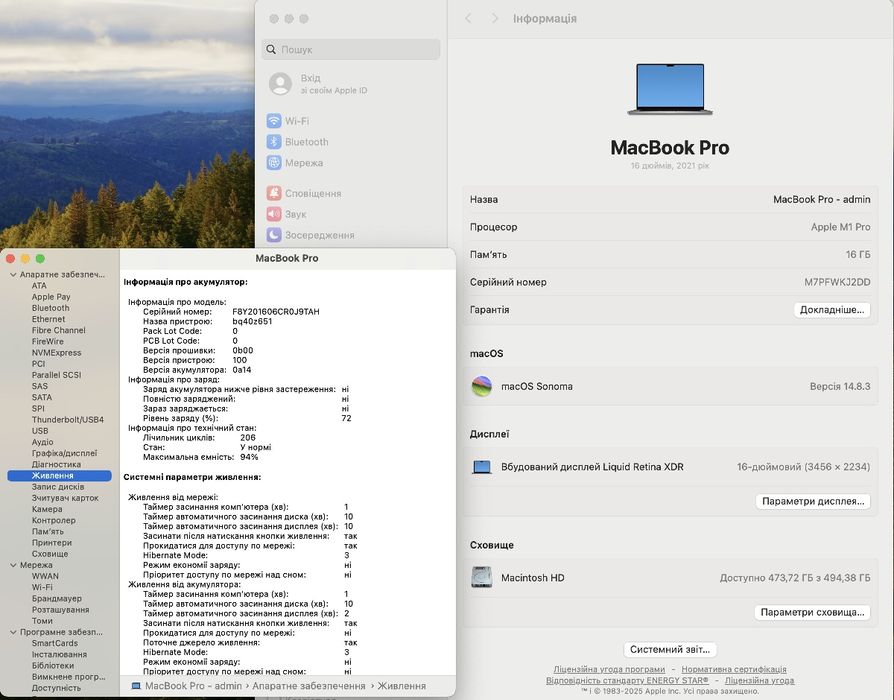Open the Сповіщення bell icon in System Settings
894x700 pixels.
[x=274, y=193]
